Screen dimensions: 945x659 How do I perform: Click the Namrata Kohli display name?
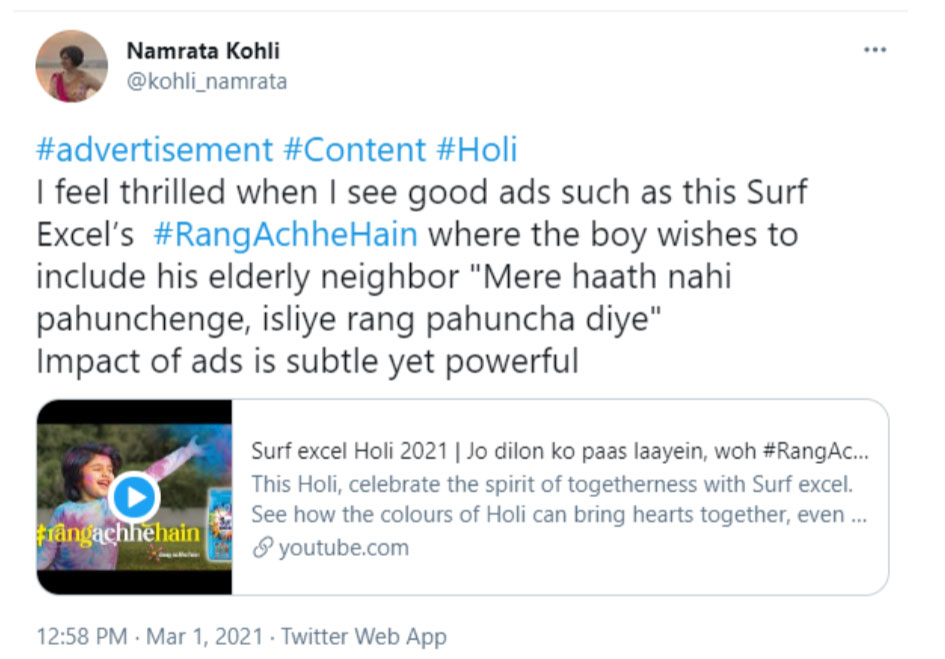pyautogui.click(x=202, y=51)
